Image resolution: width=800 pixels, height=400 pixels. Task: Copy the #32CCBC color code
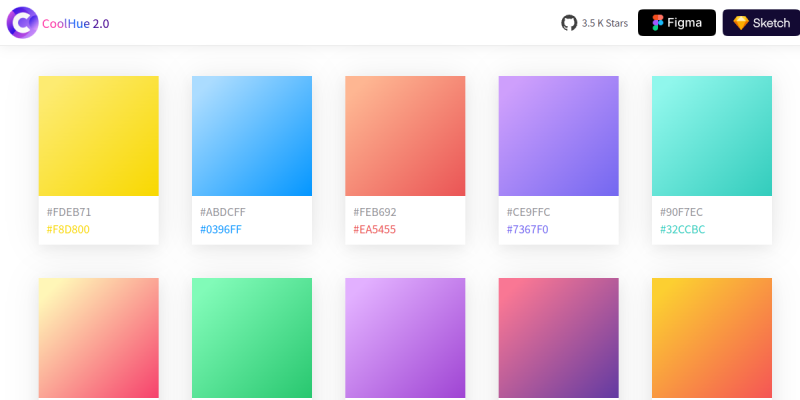tap(683, 230)
